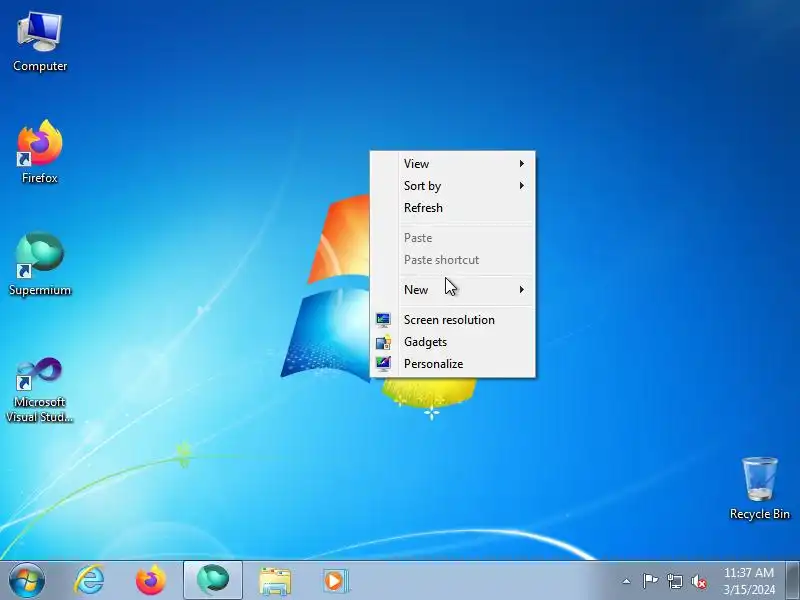Open Gadgets from the context menu
Screen dimensions: 800x600
click(x=453, y=342)
